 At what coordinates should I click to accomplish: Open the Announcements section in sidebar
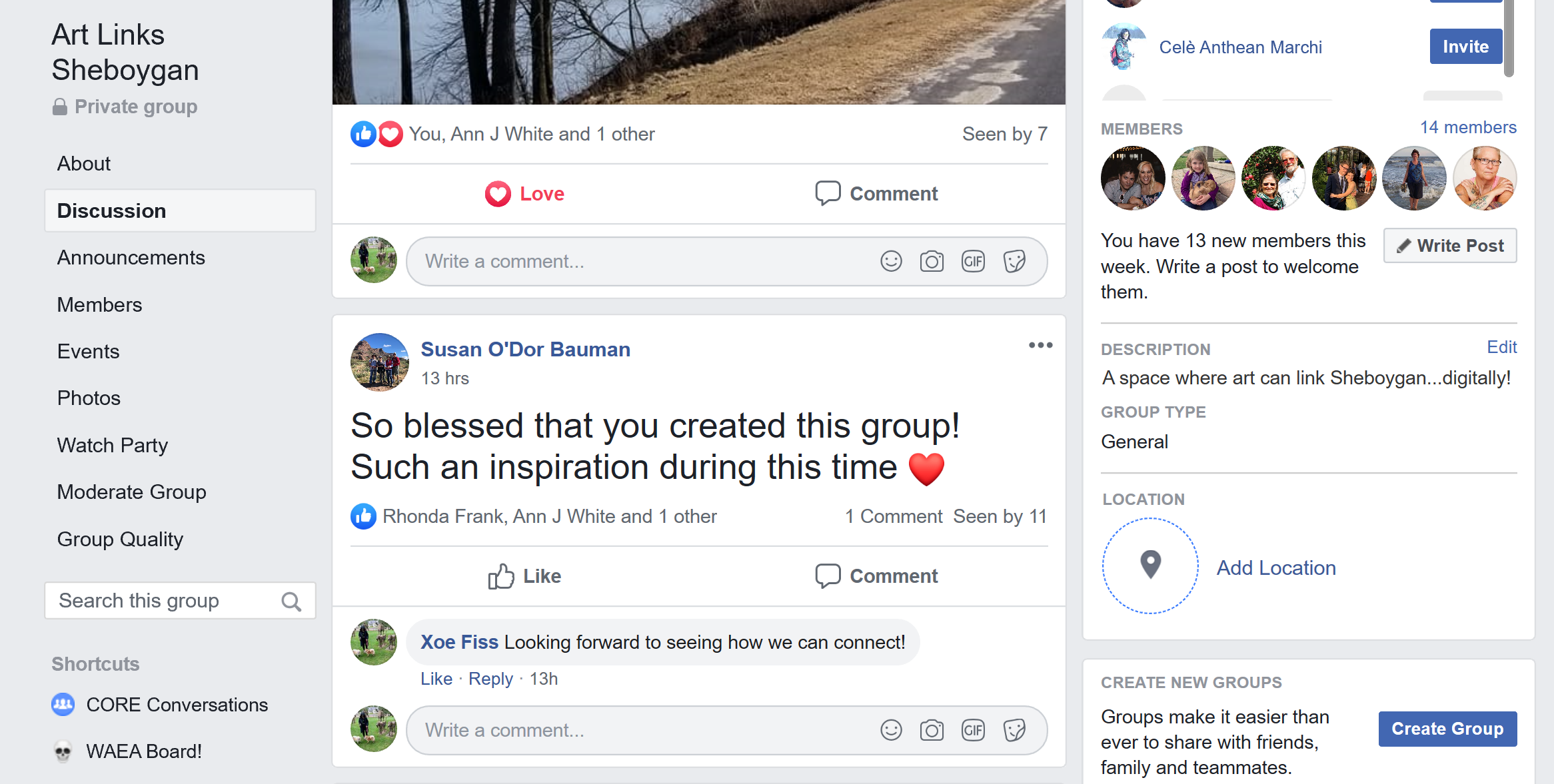pyautogui.click(x=131, y=258)
